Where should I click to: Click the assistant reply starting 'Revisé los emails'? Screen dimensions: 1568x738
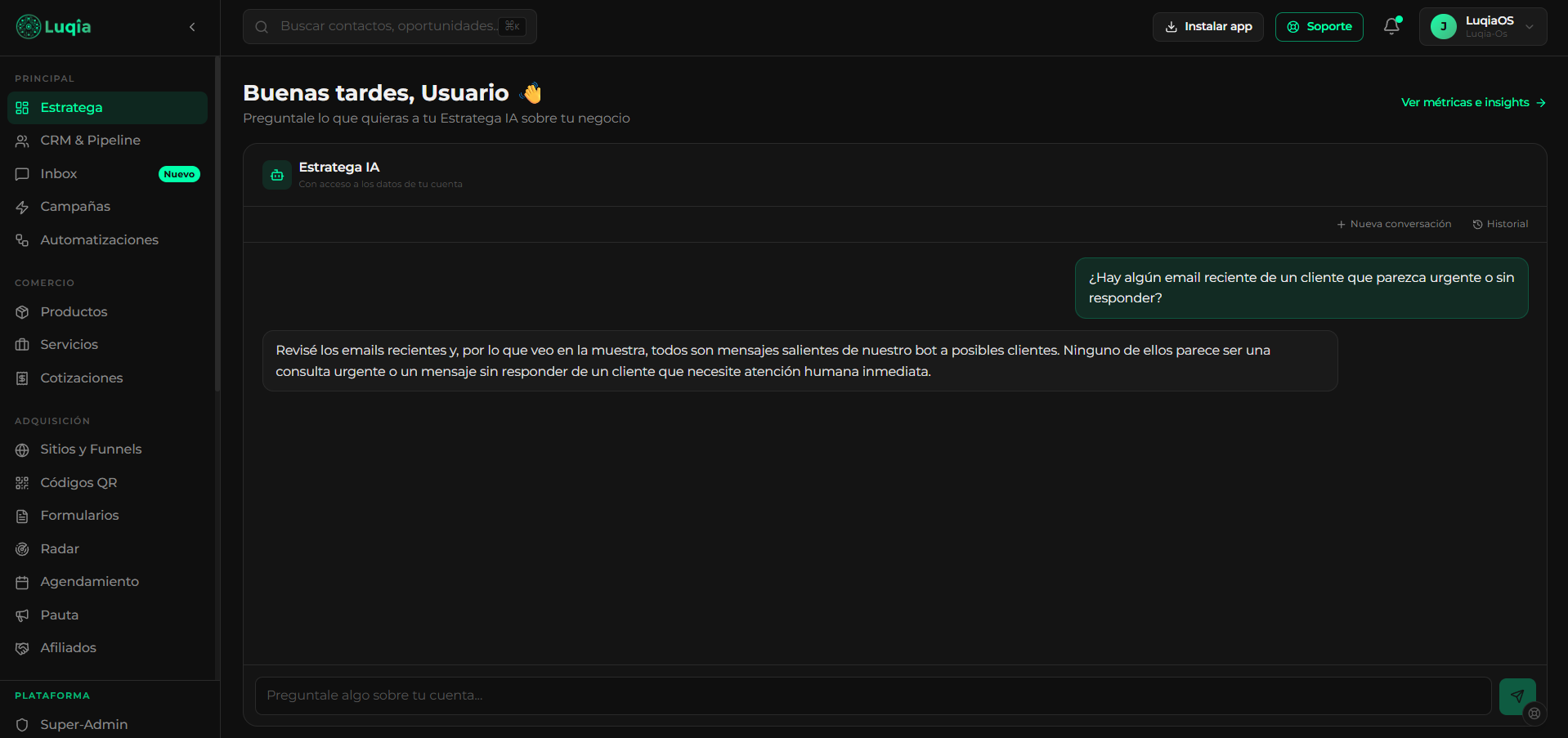(800, 360)
